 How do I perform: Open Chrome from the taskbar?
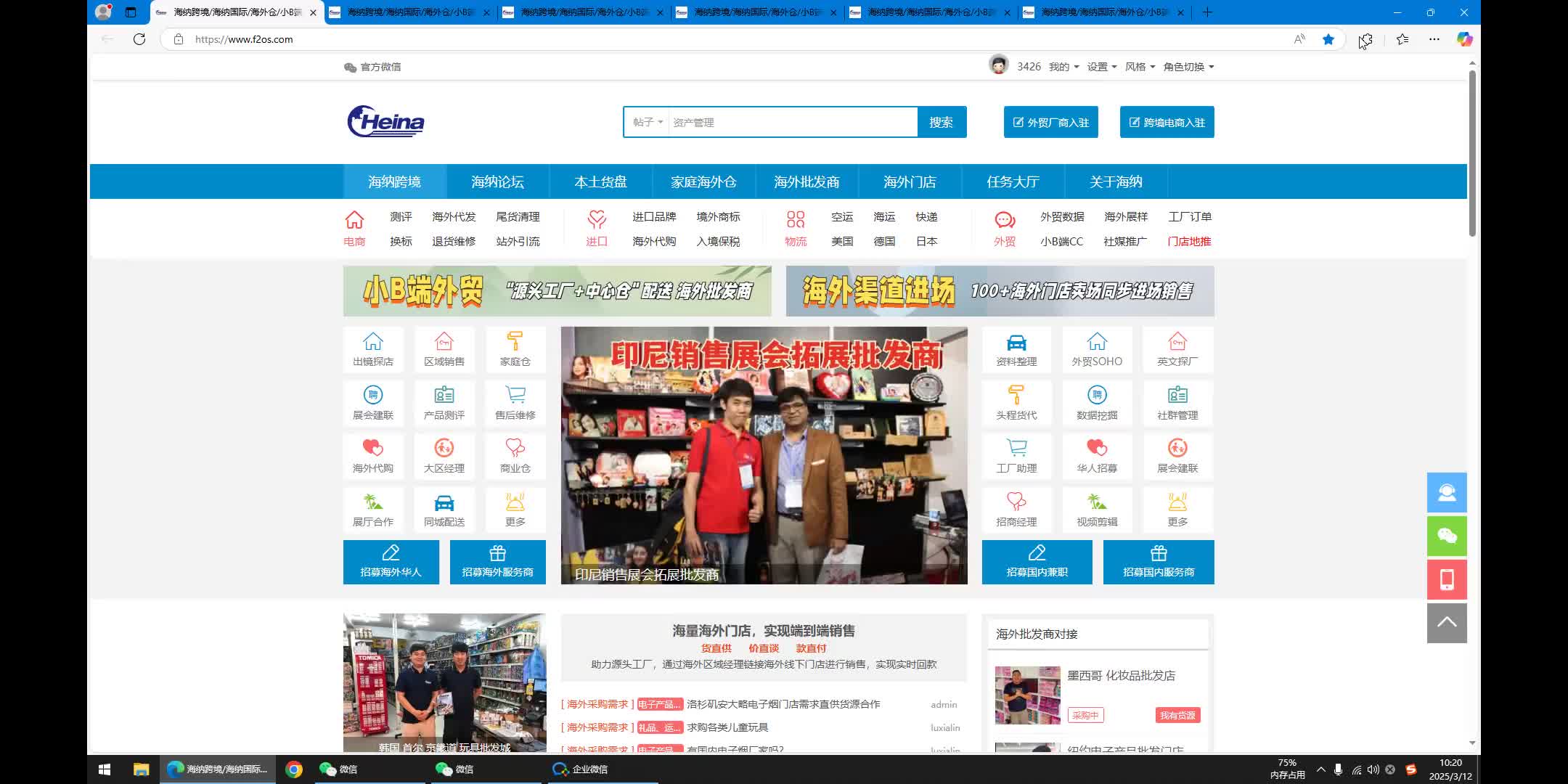point(294,769)
